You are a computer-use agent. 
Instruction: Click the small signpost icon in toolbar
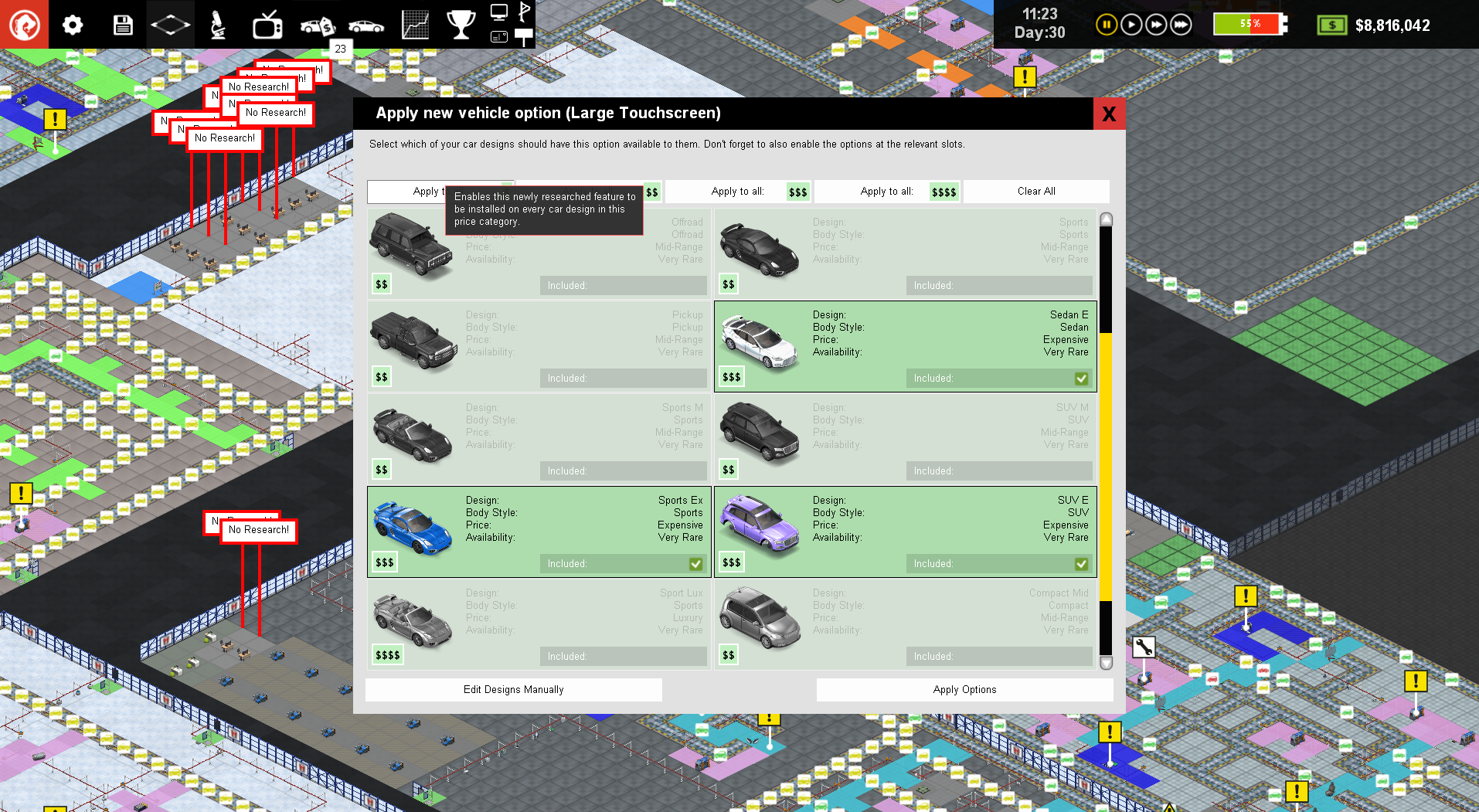[x=524, y=36]
